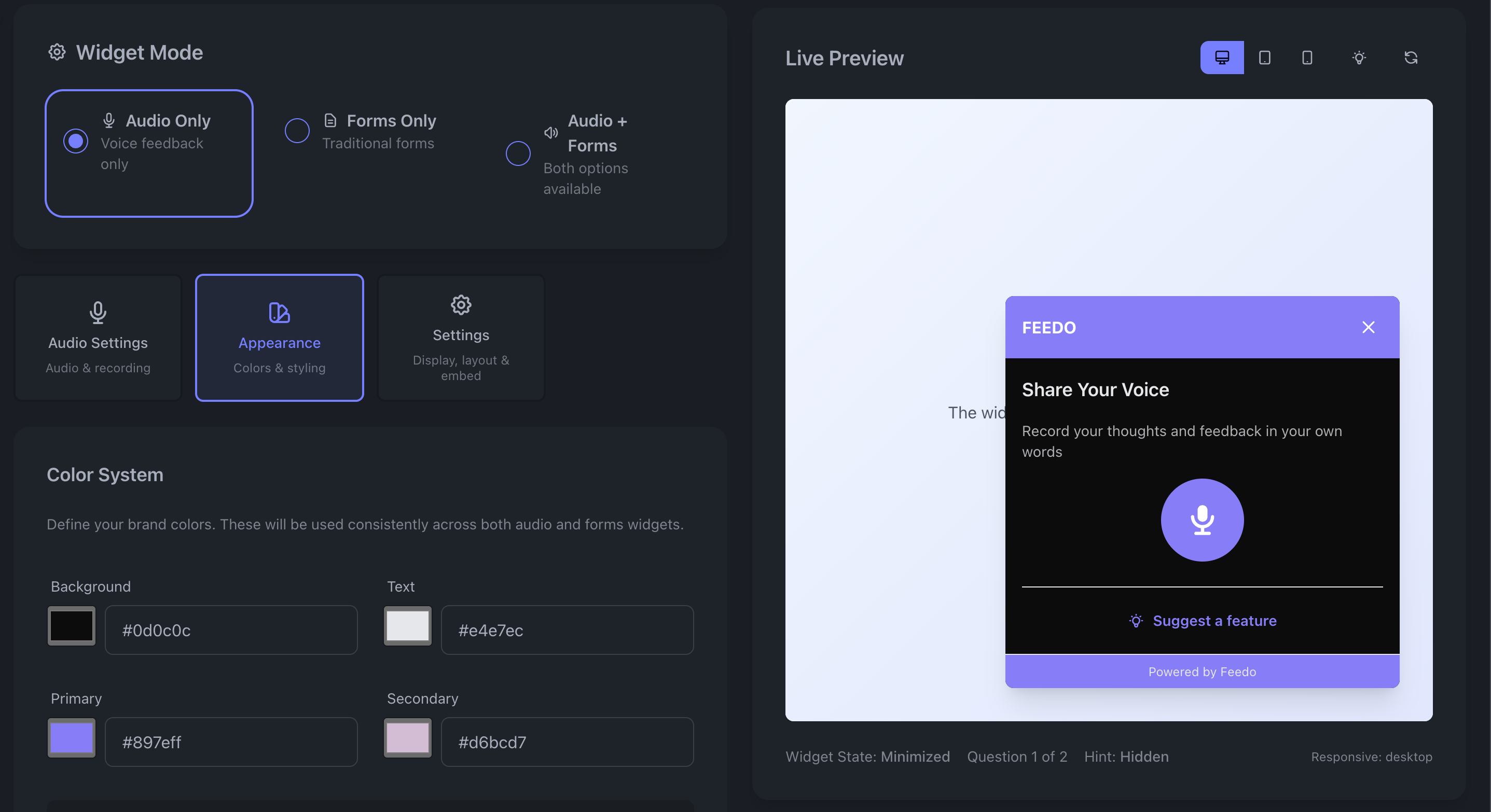
Task: Click the Text color hex input field
Action: [x=567, y=630]
